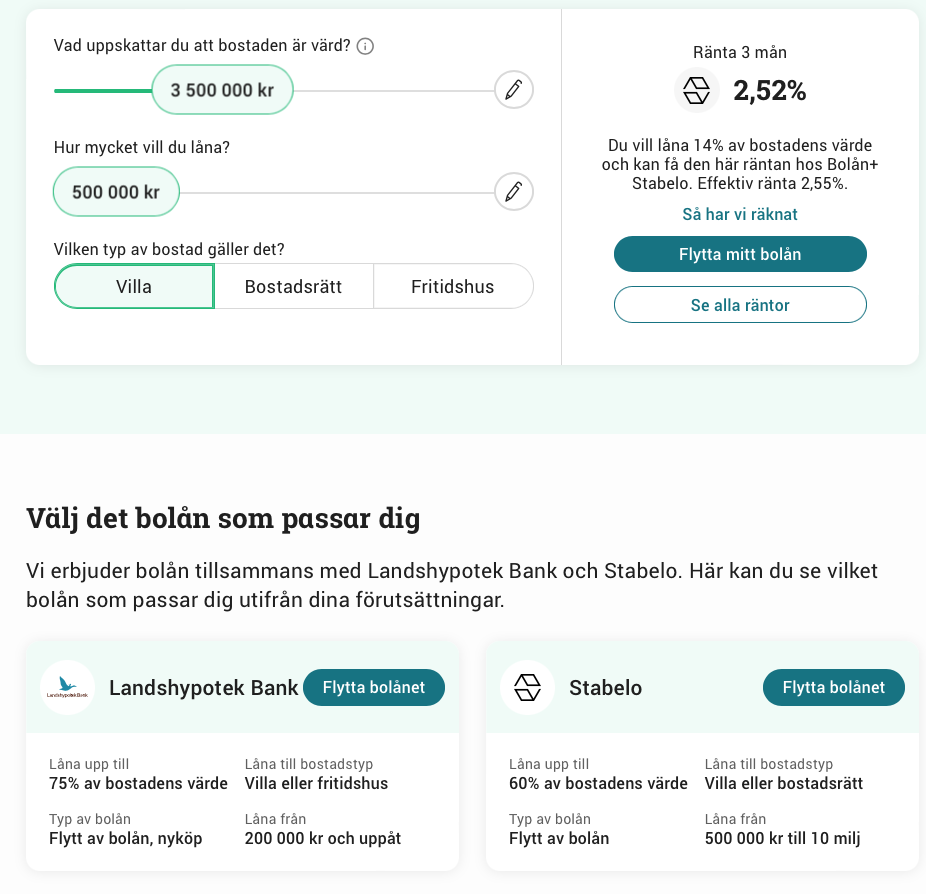Screen dimensions: 926x894
Task: Click the Stabelo logo next to 2,52% rate
Action: (698, 91)
